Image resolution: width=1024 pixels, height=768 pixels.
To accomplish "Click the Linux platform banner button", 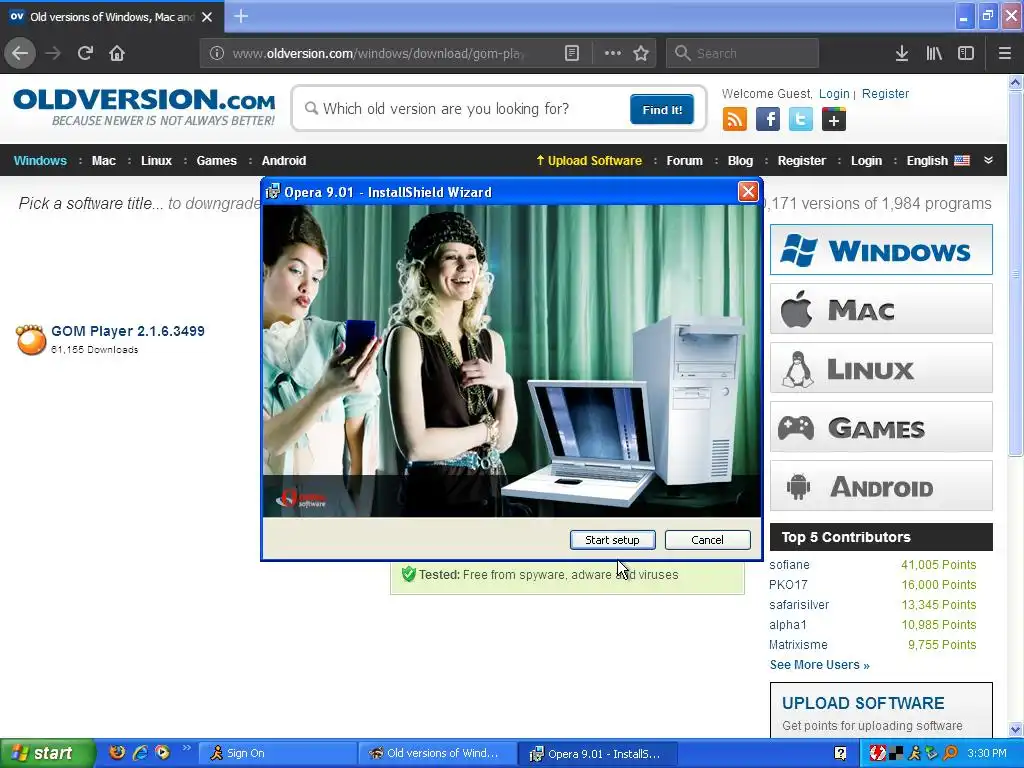I will [x=881, y=368].
